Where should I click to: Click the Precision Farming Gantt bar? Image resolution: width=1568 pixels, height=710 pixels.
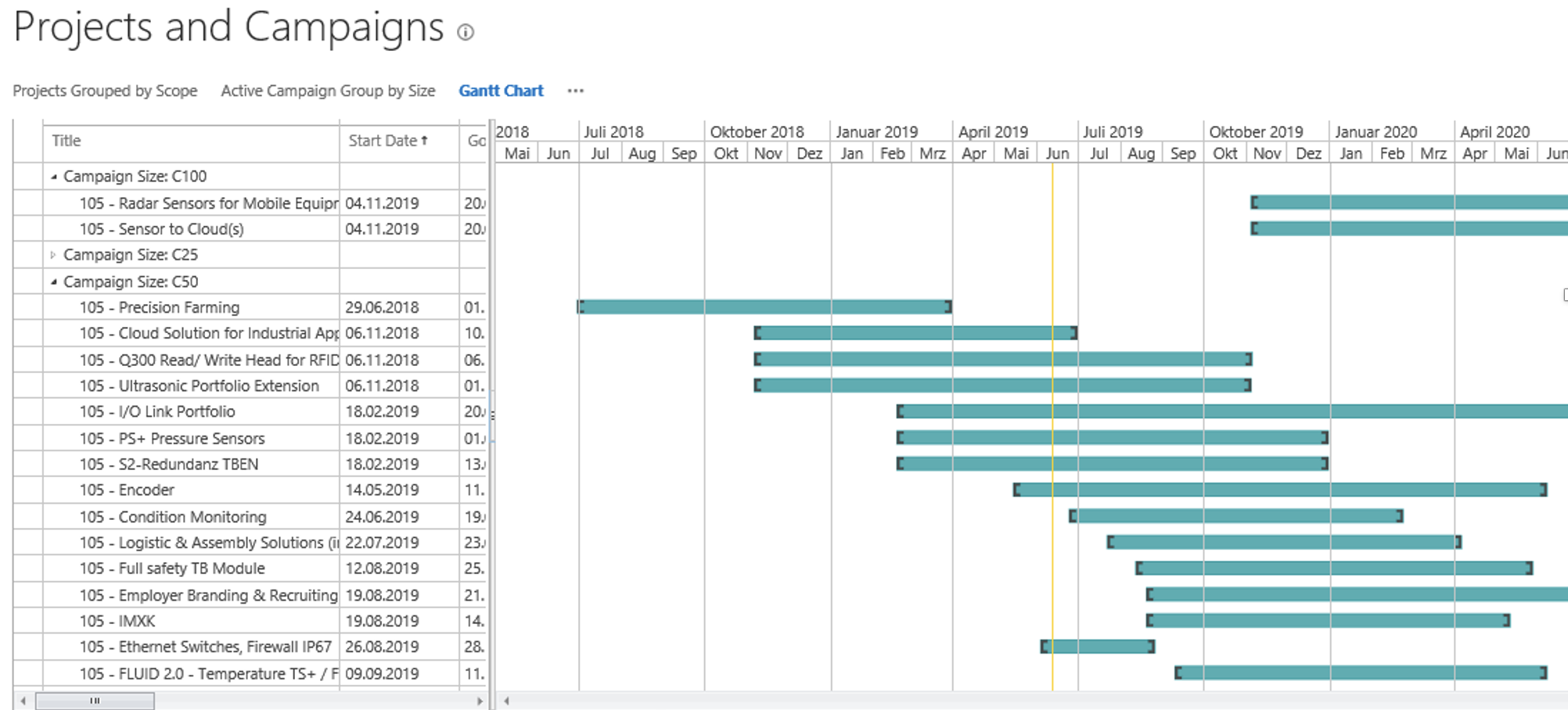click(764, 307)
